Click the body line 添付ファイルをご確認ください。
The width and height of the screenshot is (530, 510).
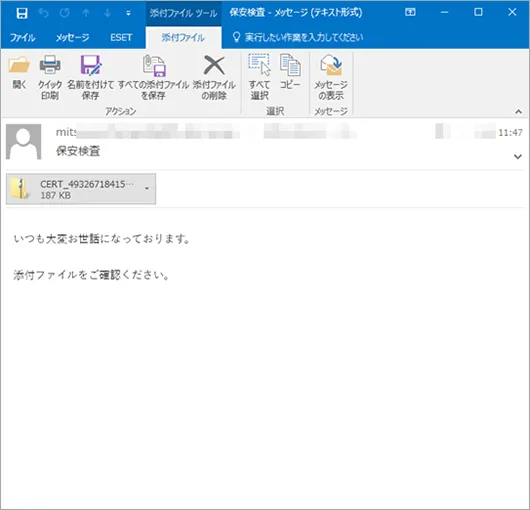(x=91, y=275)
